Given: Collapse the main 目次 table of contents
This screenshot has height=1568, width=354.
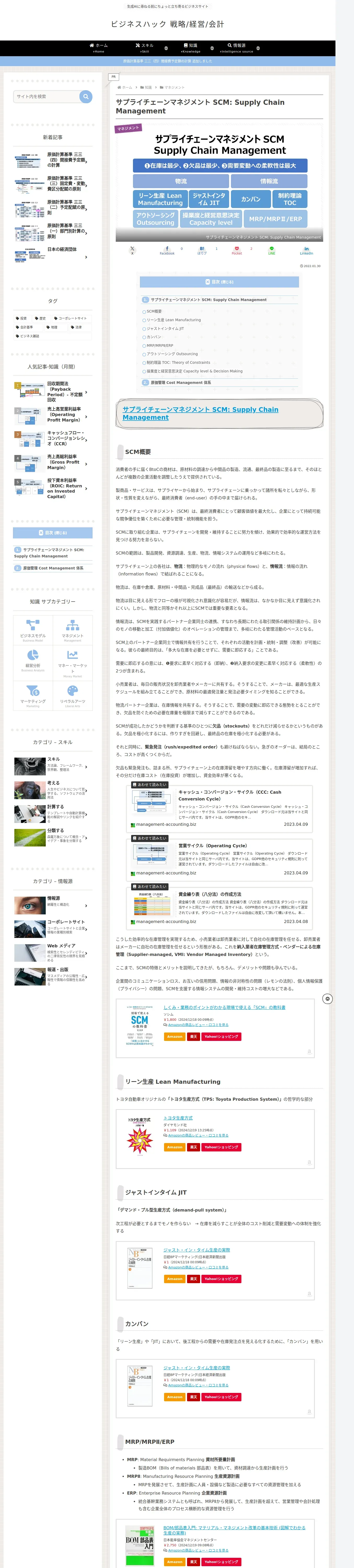Looking at the screenshot, I should [219, 282].
